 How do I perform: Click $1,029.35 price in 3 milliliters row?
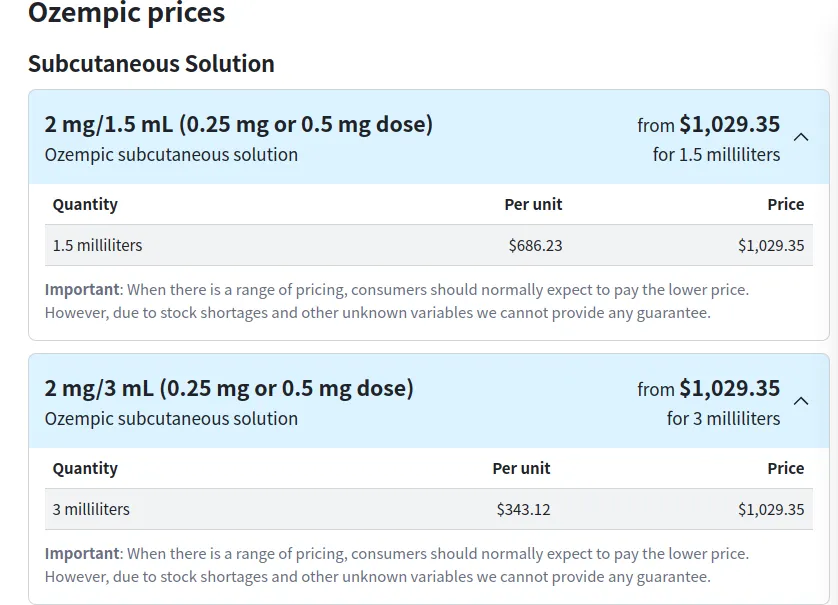pyautogui.click(x=770, y=509)
